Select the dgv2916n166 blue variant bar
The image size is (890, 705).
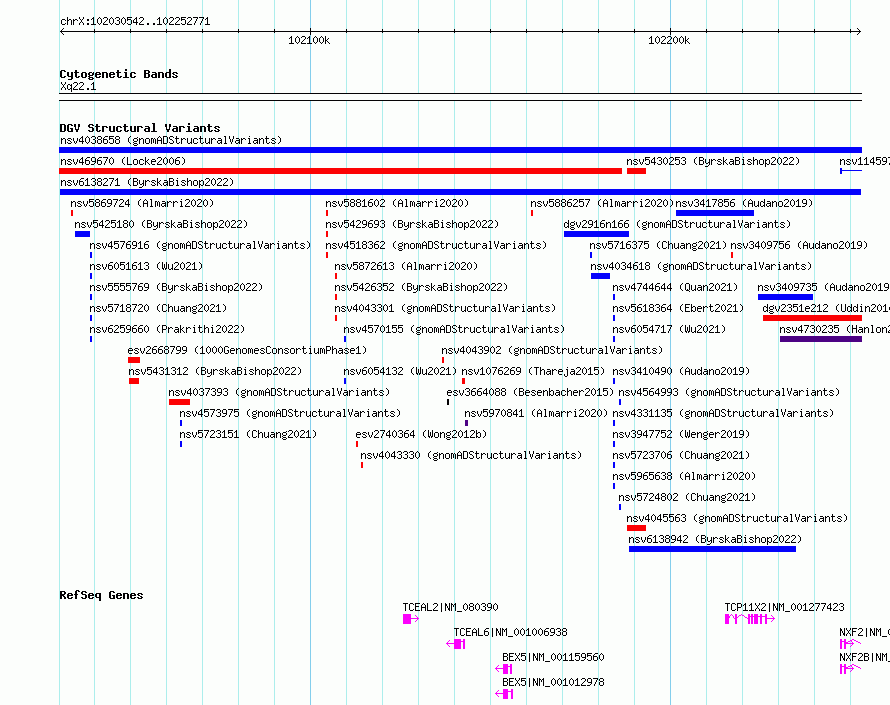point(596,234)
